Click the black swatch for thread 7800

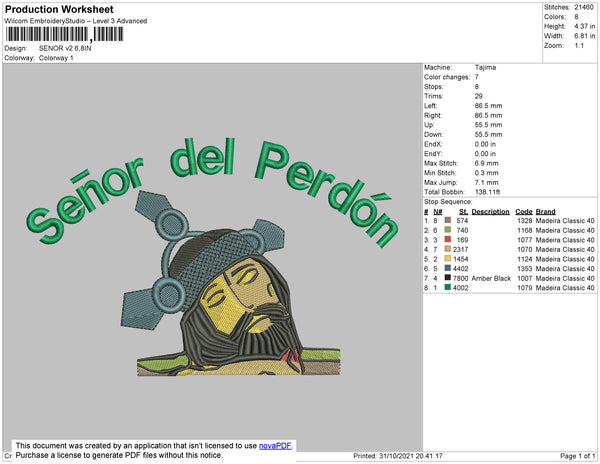click(x=447, y=278)
